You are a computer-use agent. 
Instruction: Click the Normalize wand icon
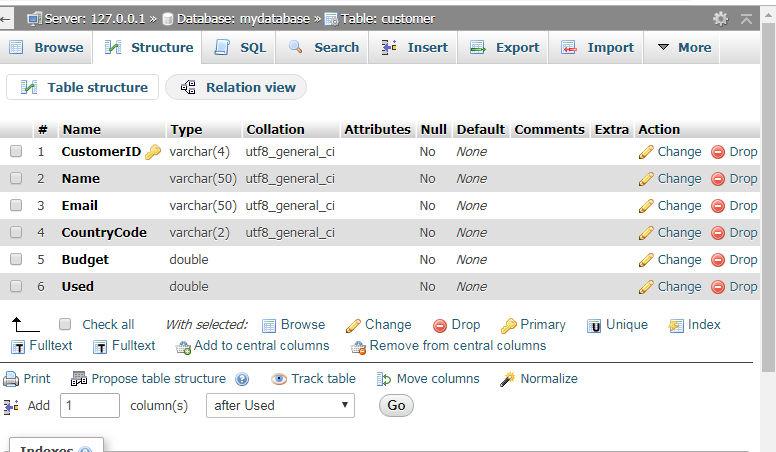pos(508,379)
